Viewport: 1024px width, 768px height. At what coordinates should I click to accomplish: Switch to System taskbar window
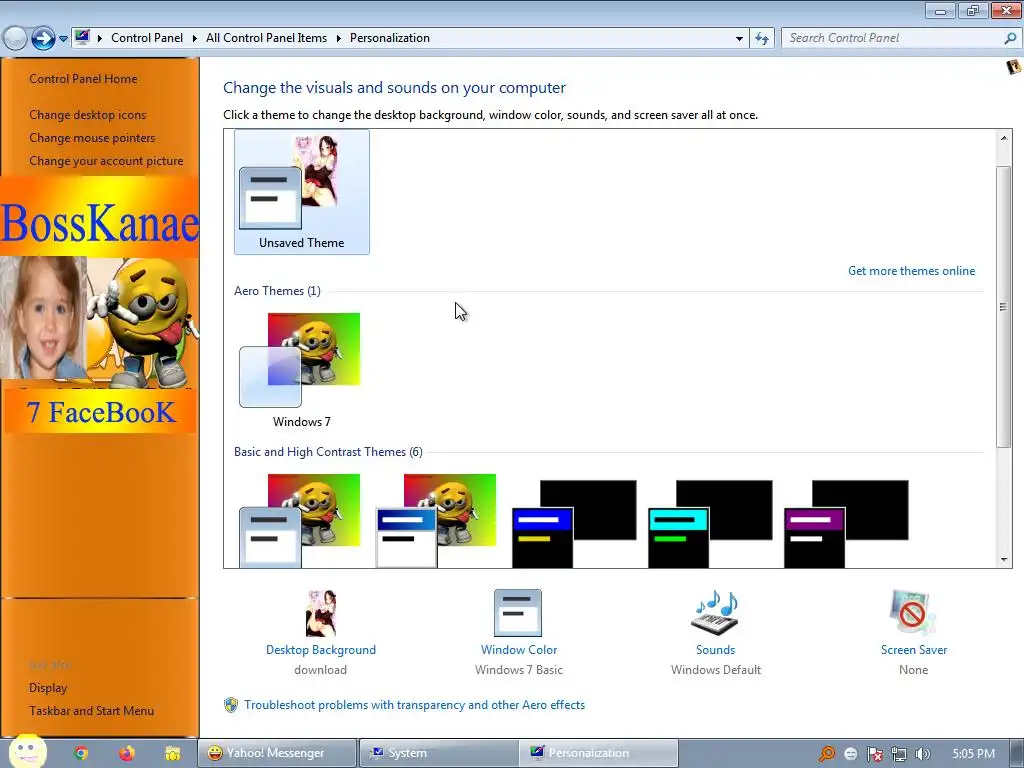click(438, 753)
